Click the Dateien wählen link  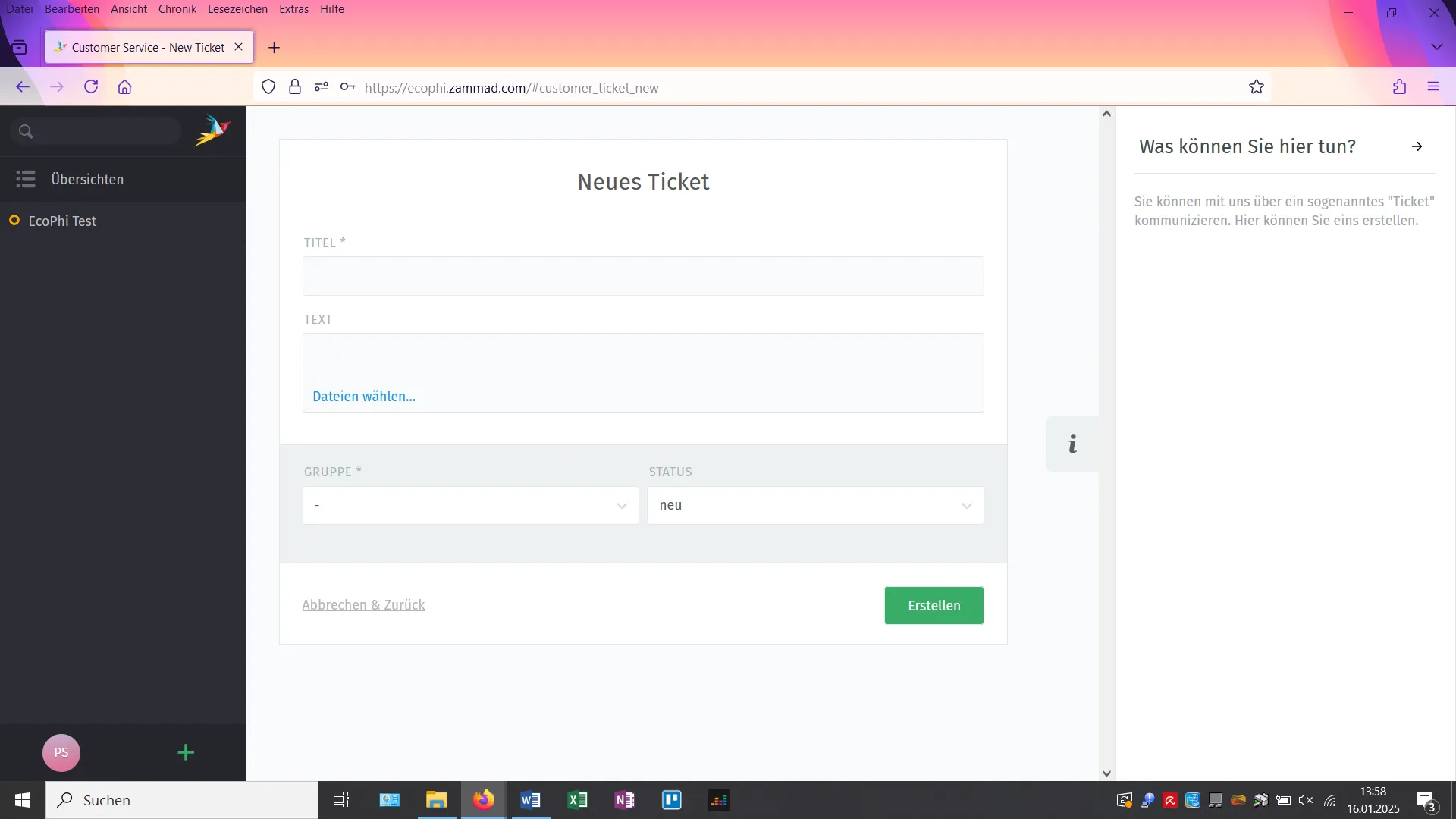[363, 396]
